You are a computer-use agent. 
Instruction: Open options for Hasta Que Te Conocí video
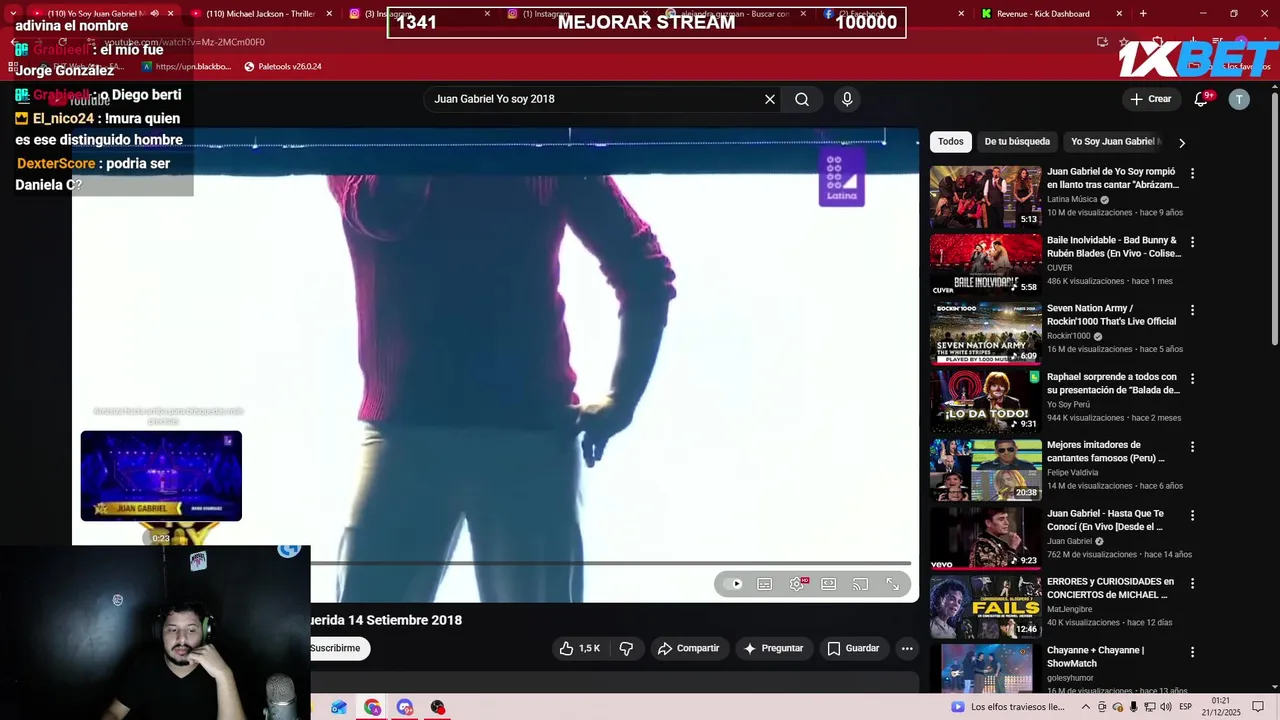(x=1192, y=515)
